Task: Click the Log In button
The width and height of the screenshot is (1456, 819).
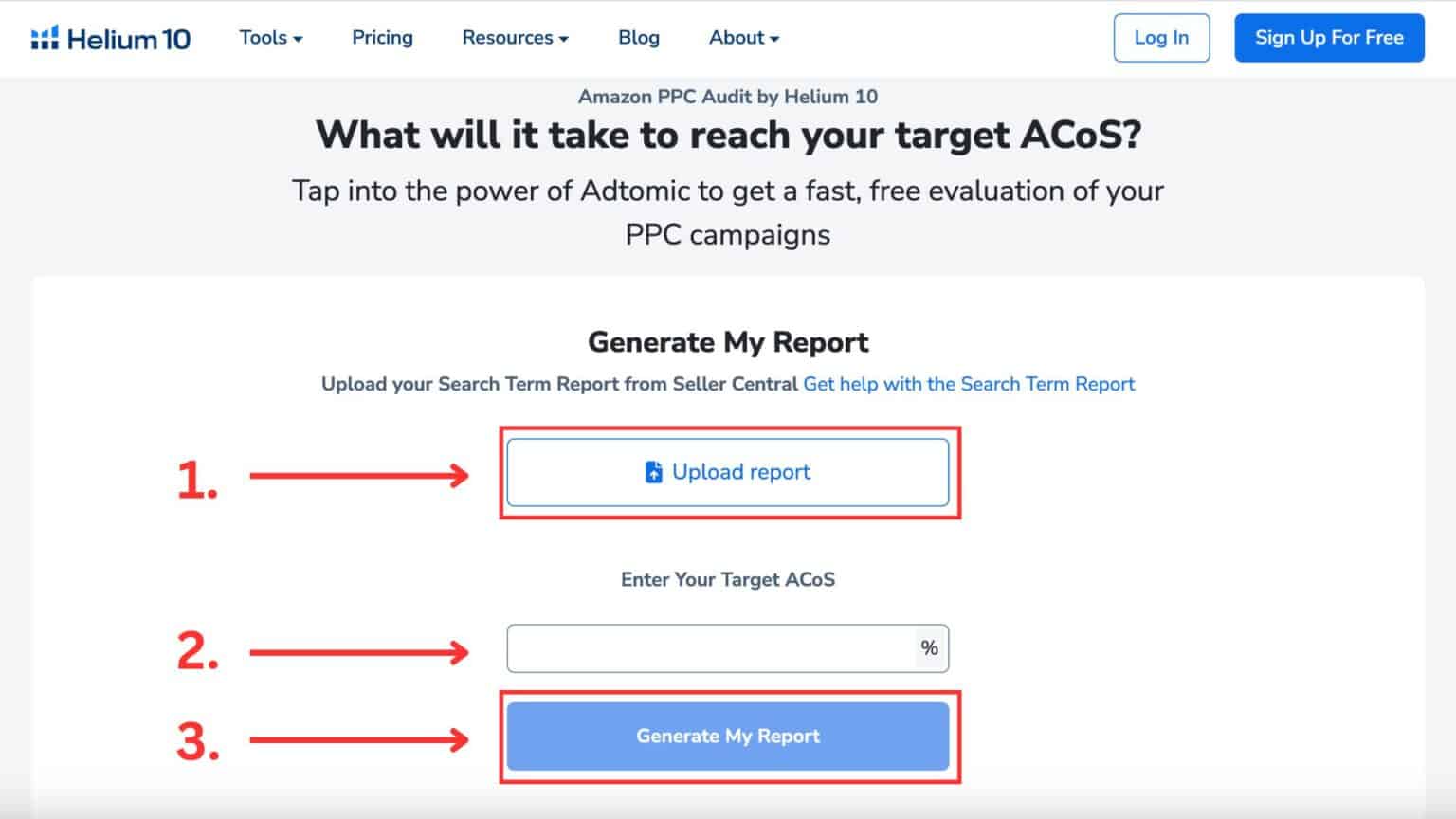Action: [1161, 38]
